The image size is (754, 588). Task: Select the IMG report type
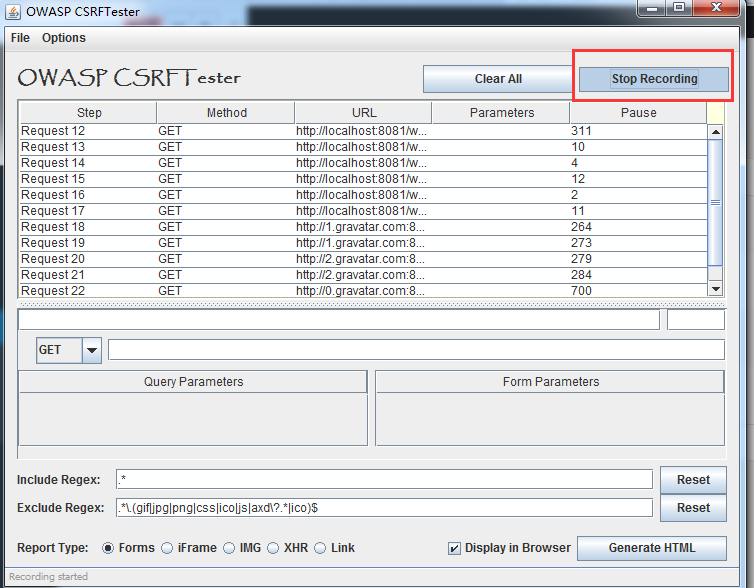point(229,548)
